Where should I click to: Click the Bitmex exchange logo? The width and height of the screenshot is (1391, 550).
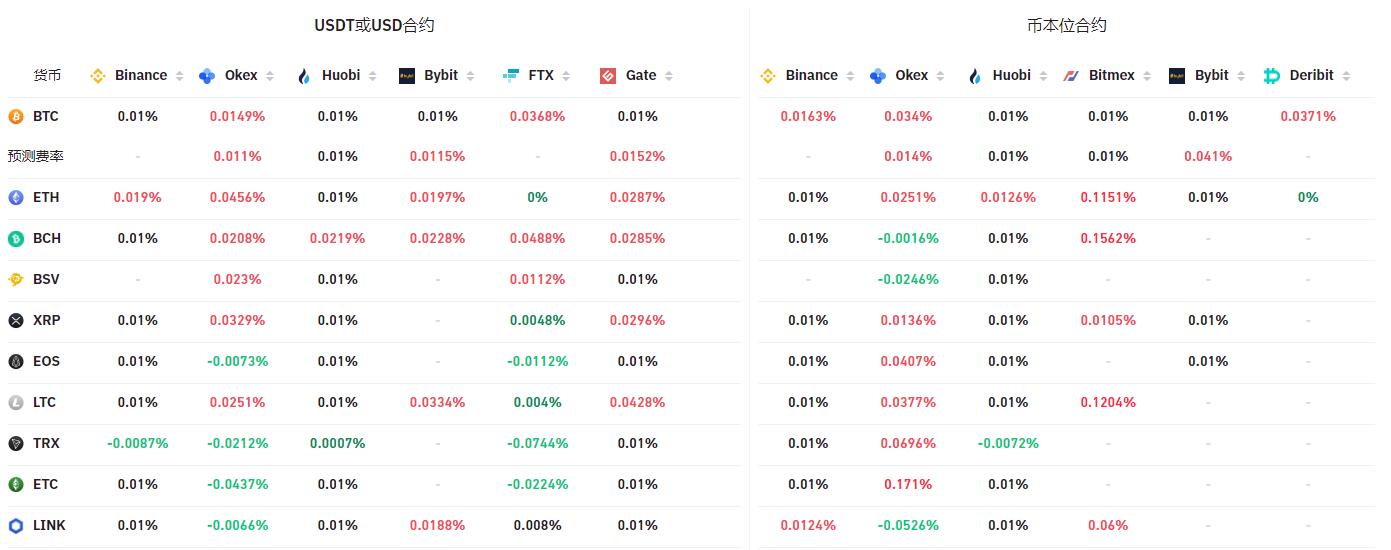[1071, 76]
